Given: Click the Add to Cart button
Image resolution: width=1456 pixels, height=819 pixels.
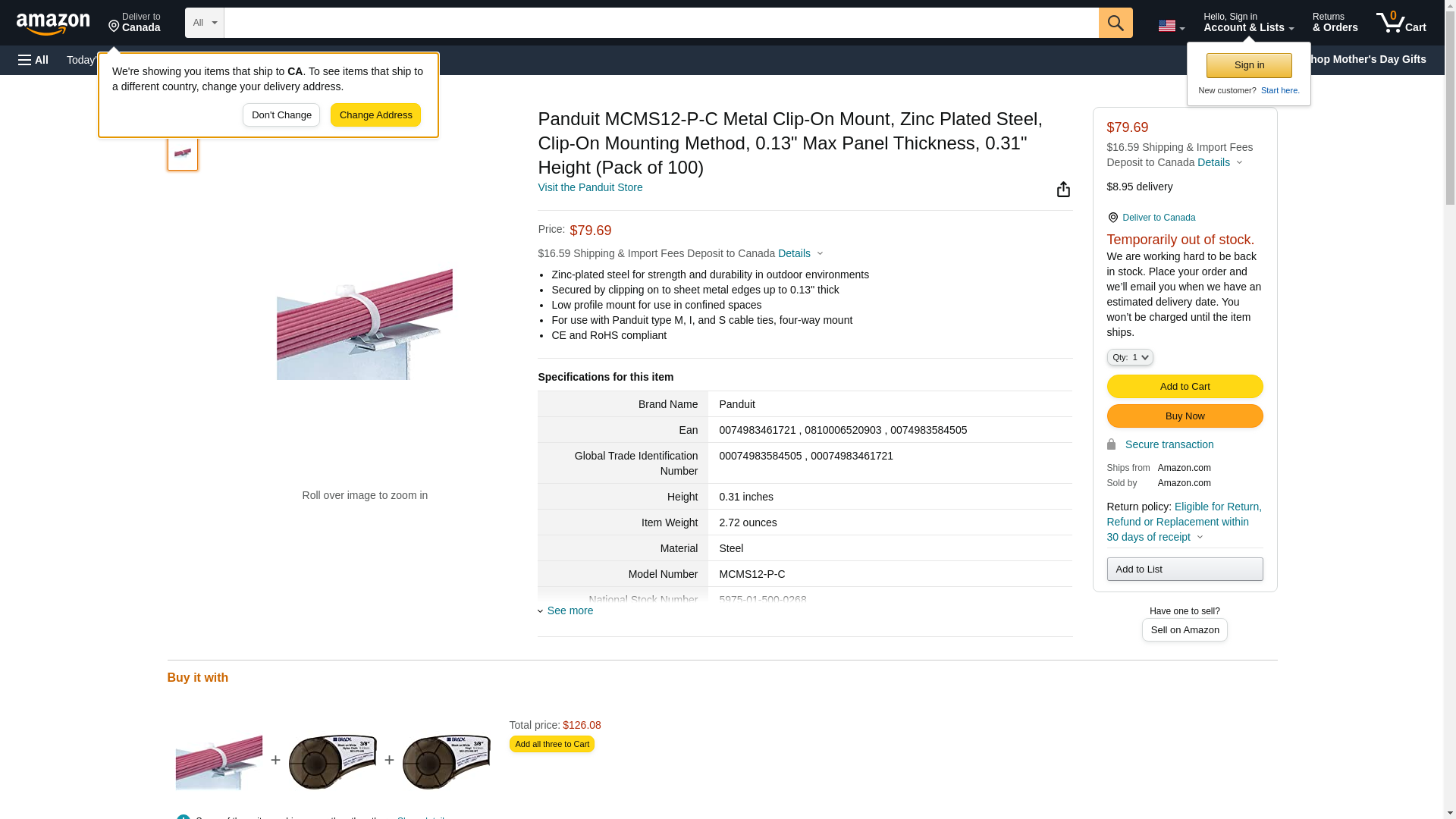Looking at the screenshot, I should 1184,387.
